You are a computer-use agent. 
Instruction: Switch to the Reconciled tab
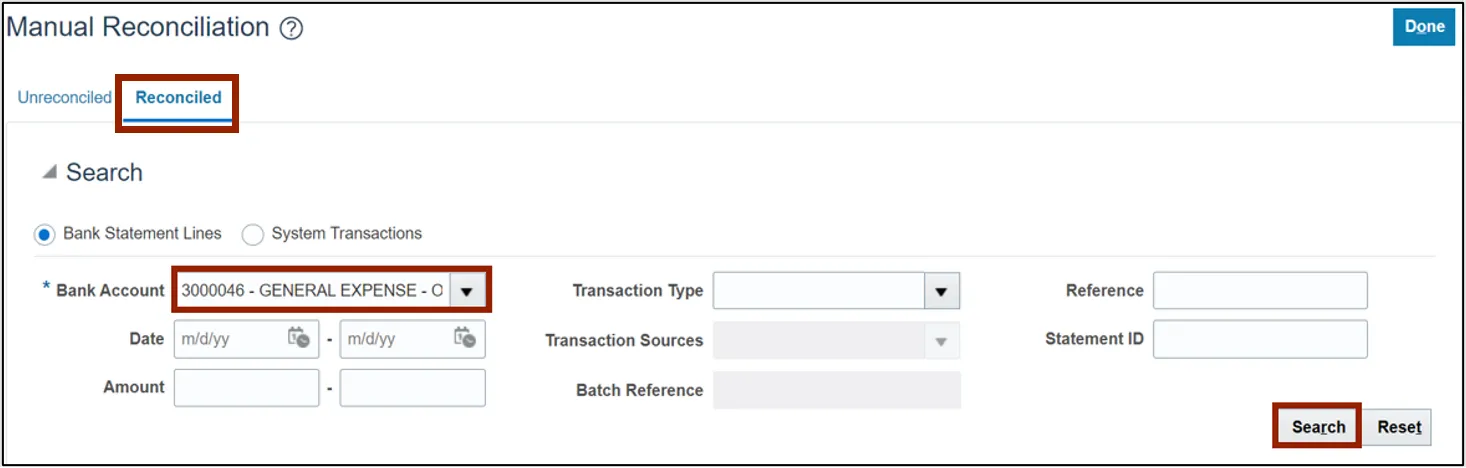pos(178,98)
